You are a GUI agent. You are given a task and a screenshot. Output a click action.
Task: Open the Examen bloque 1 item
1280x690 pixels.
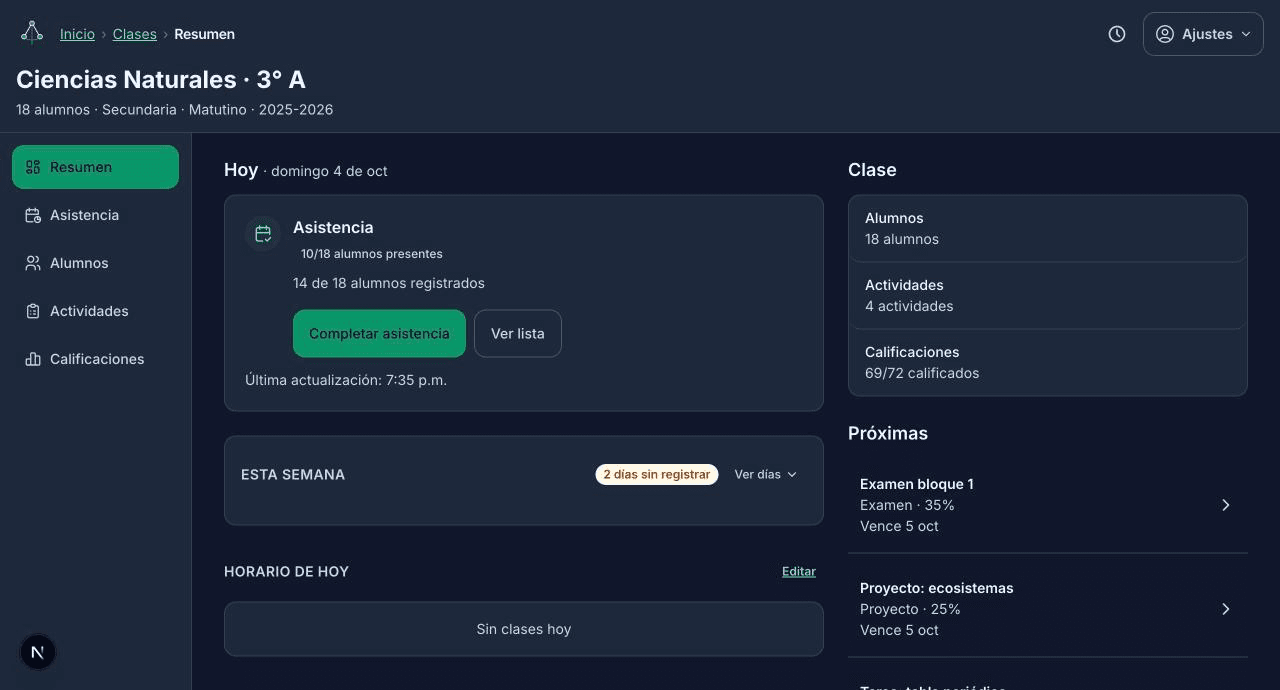(x=1048, y=505)
